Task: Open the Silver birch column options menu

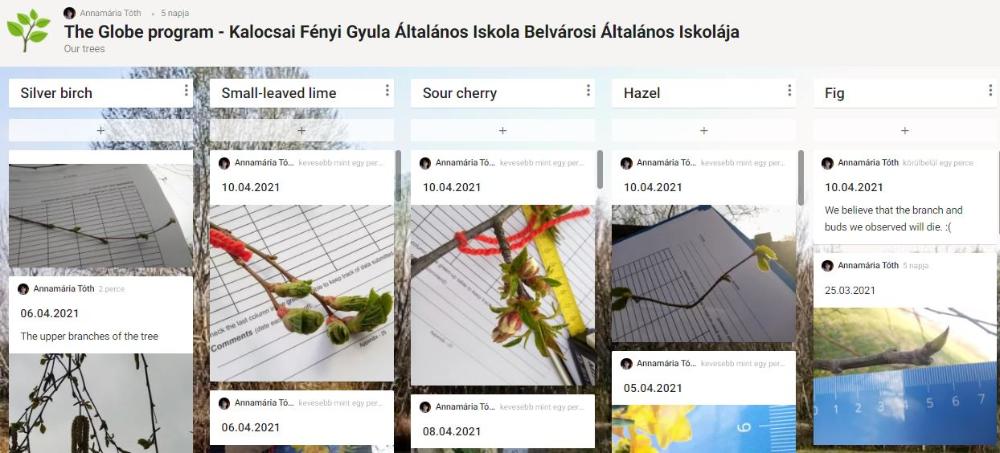Action: pos(186,91)
